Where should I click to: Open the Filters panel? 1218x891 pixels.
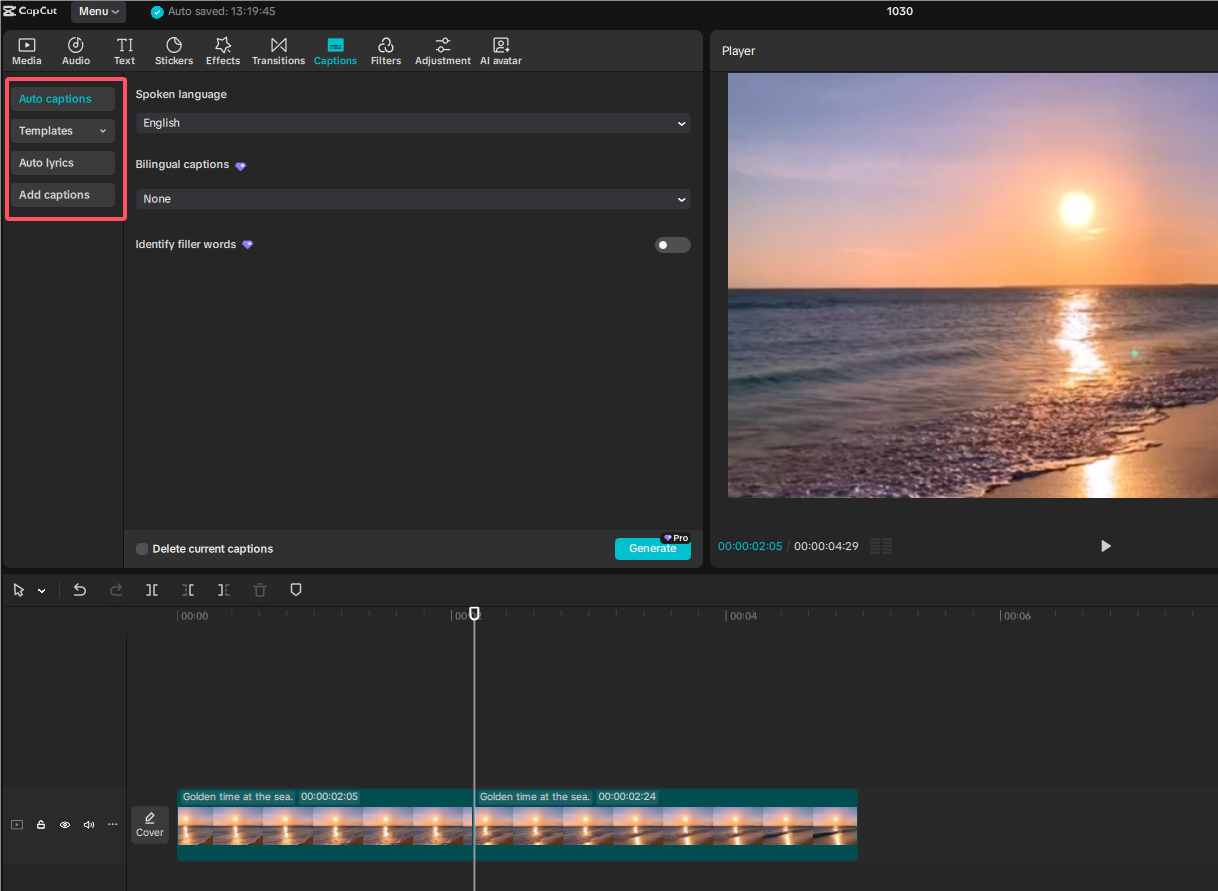(x=385, y=50)
